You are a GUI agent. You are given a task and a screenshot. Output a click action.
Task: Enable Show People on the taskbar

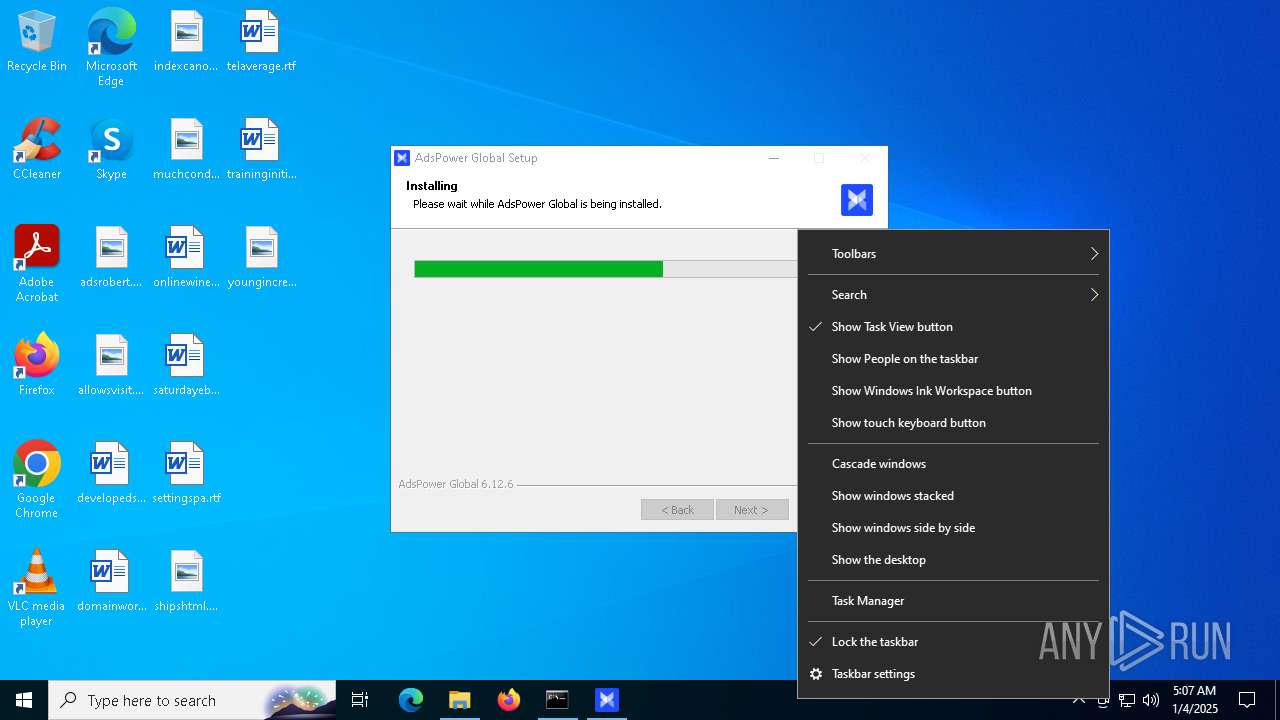click(953, 359)
